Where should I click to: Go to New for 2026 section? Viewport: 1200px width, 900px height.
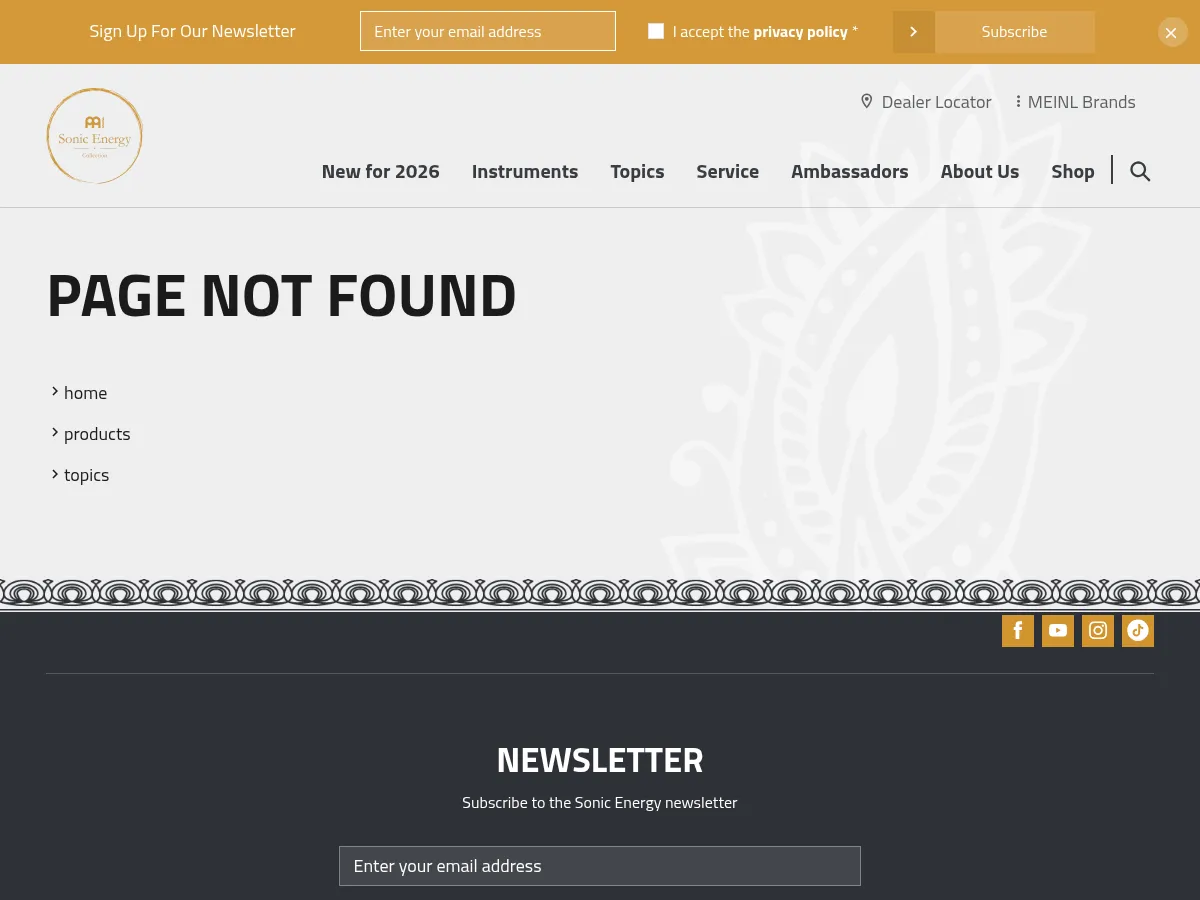[380, 171]
